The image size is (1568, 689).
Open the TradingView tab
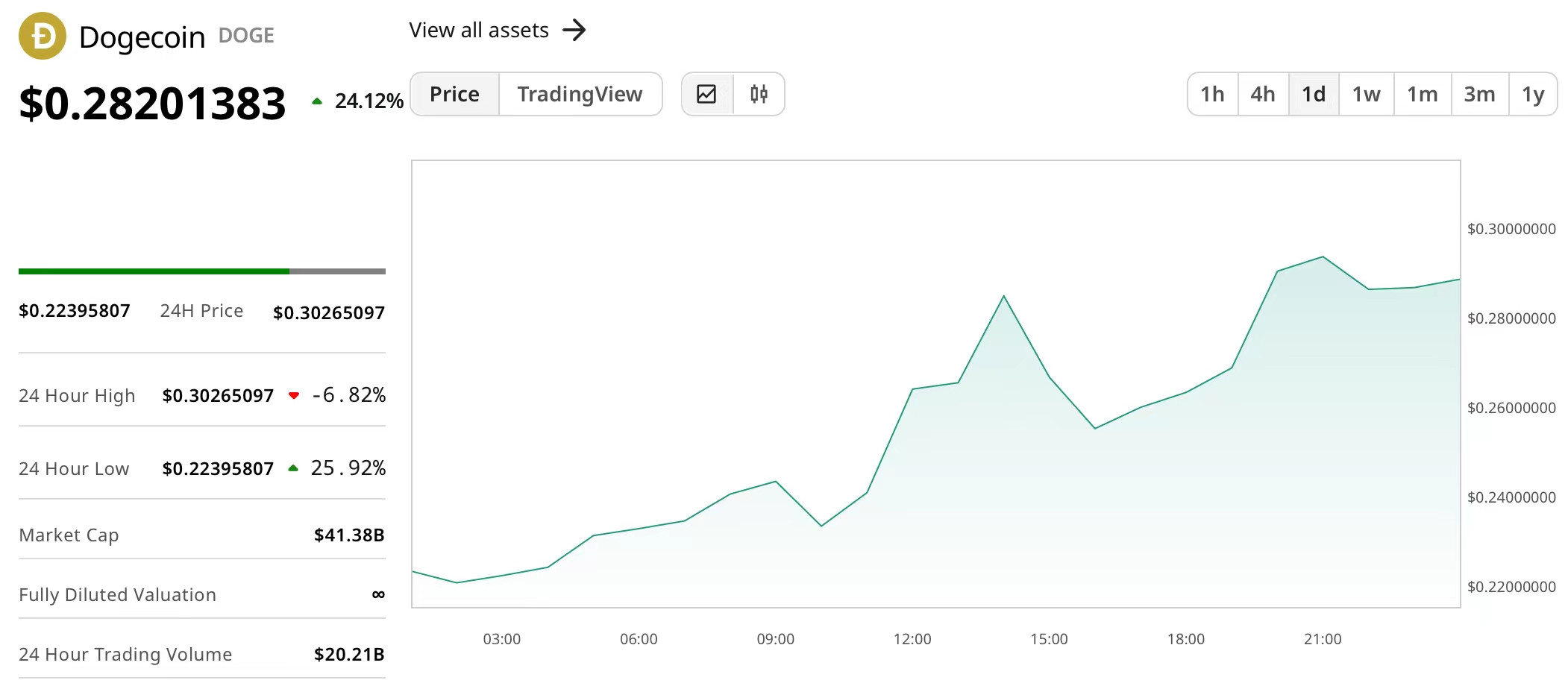(580, 94)
